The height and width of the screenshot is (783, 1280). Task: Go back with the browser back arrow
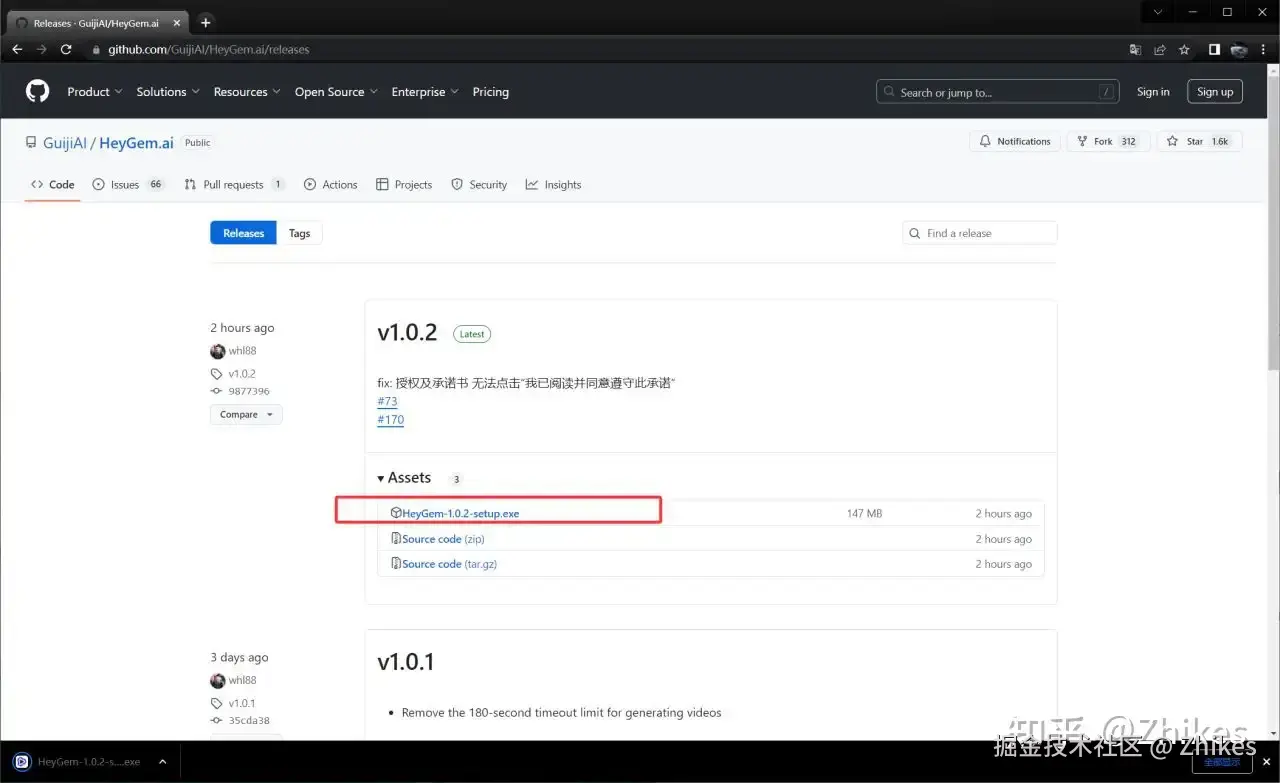click(x=17, y=49)
